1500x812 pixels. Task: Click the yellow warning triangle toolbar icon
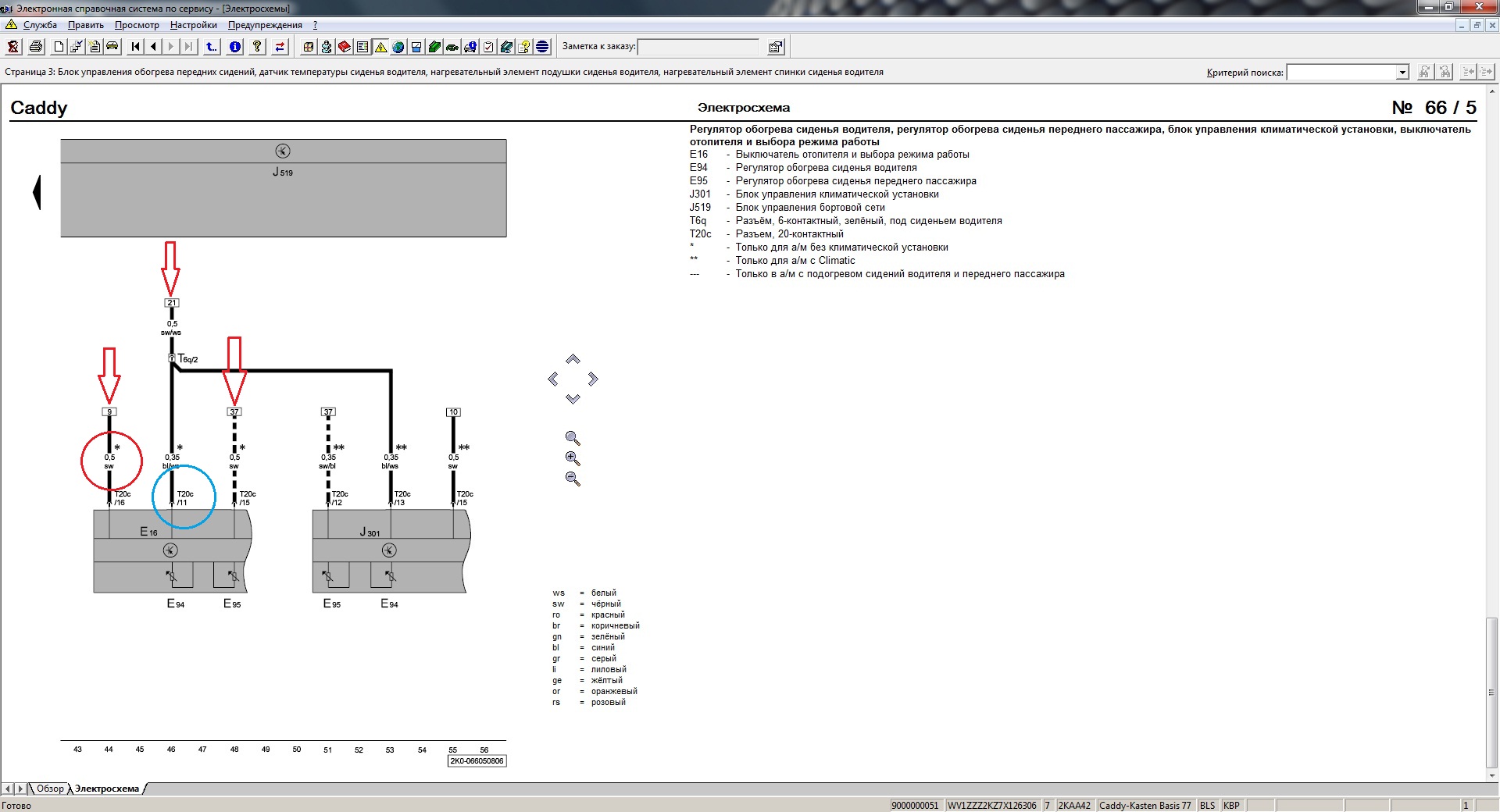pyautogui.click(x=380, y=47)
